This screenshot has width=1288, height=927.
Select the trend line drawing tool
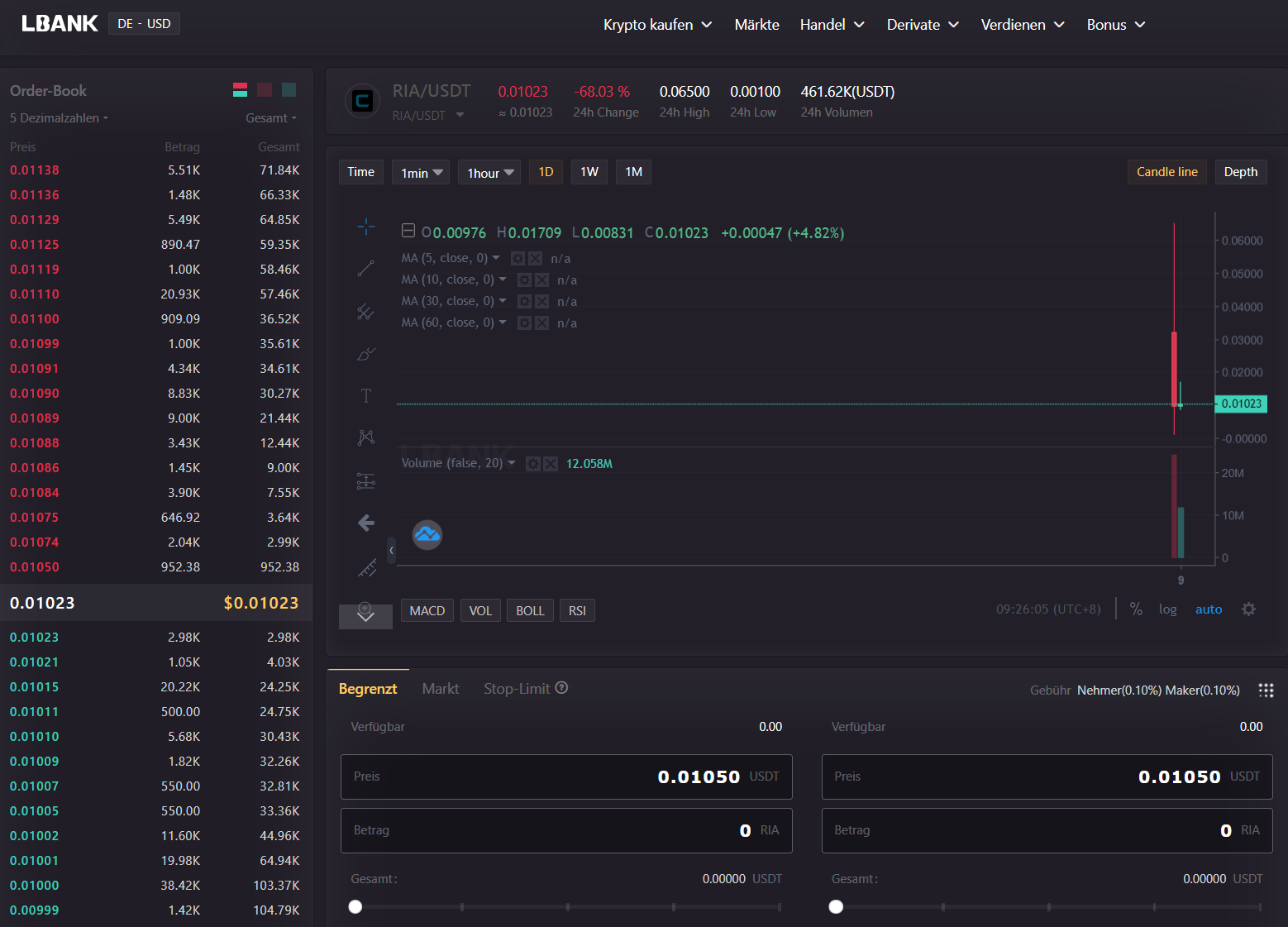[366, 269]
